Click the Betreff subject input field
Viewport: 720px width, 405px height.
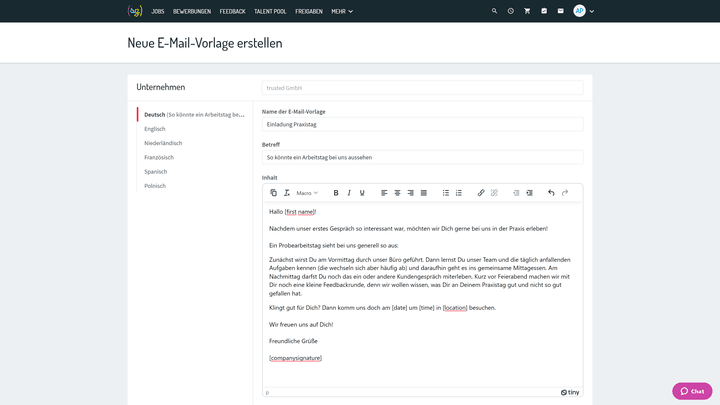tap(422, 158)
